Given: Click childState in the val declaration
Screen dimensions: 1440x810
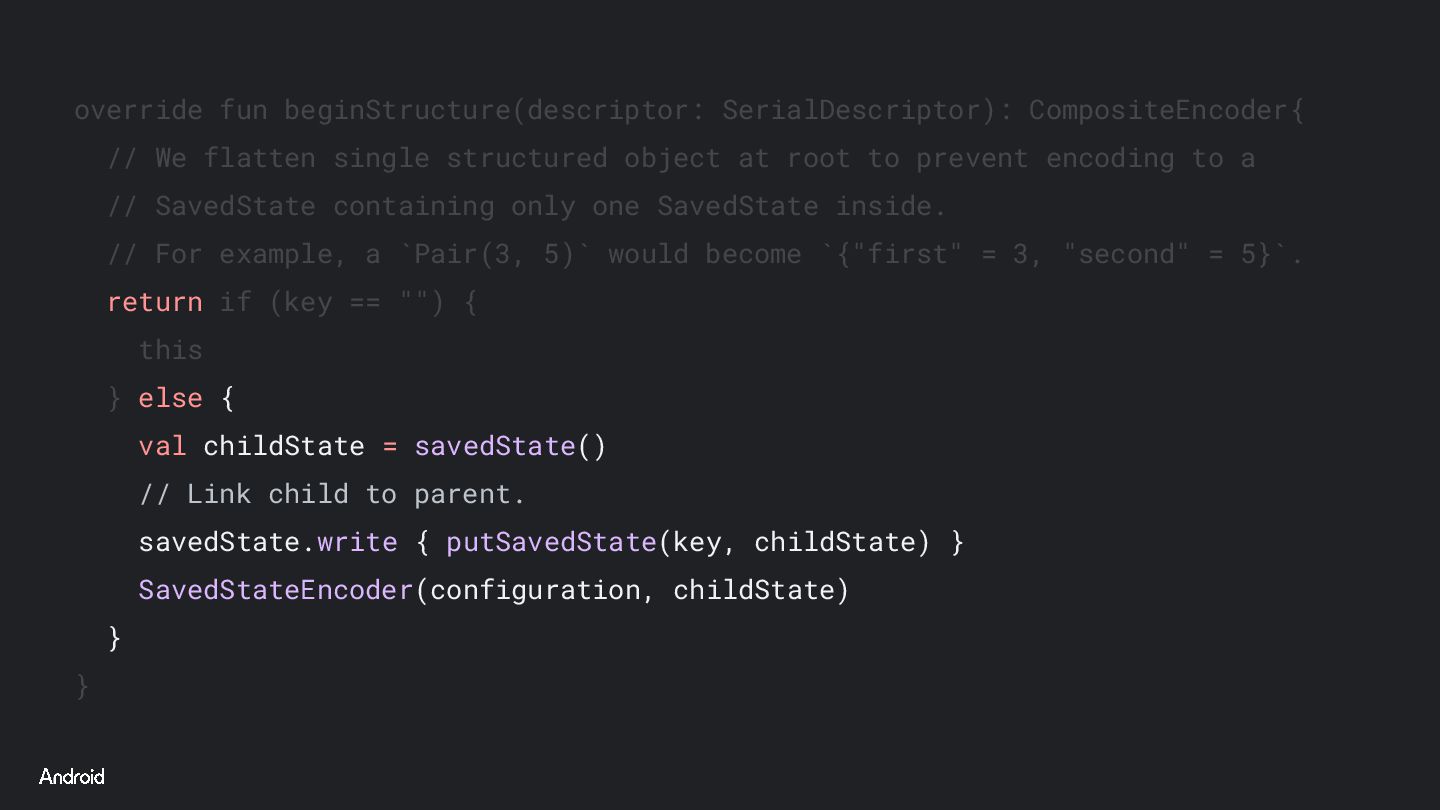Looking at the screenshot, I should tap(284, 446).
